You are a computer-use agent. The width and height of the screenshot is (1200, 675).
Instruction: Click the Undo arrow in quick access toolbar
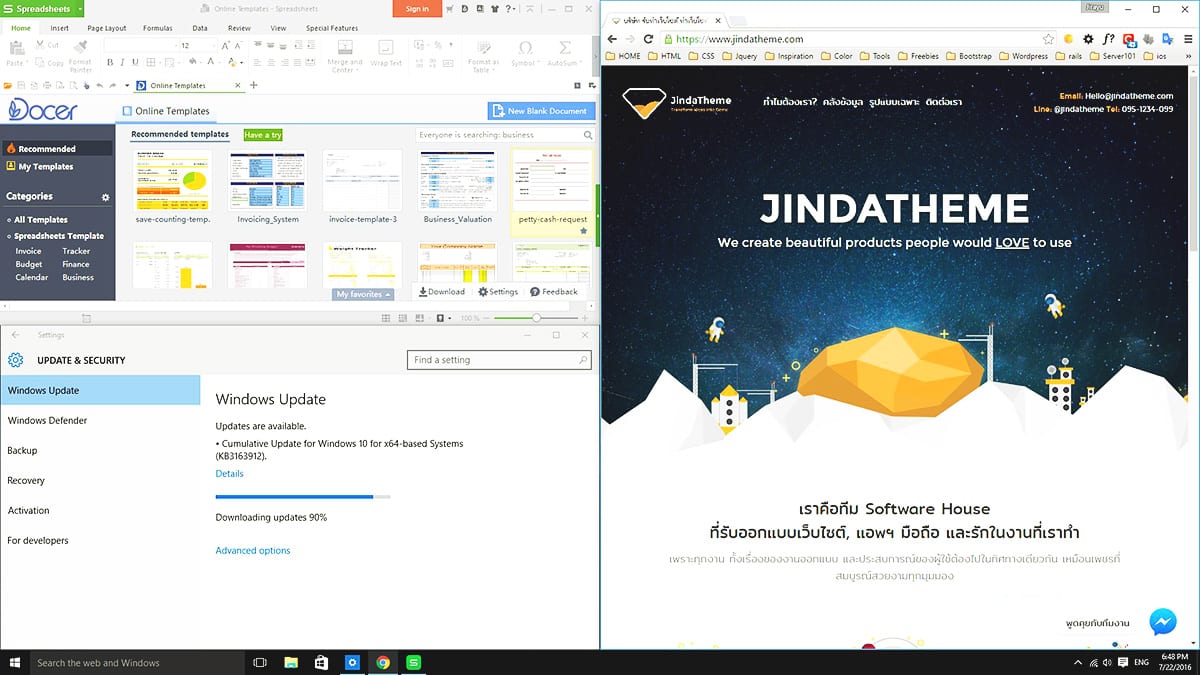99,86
